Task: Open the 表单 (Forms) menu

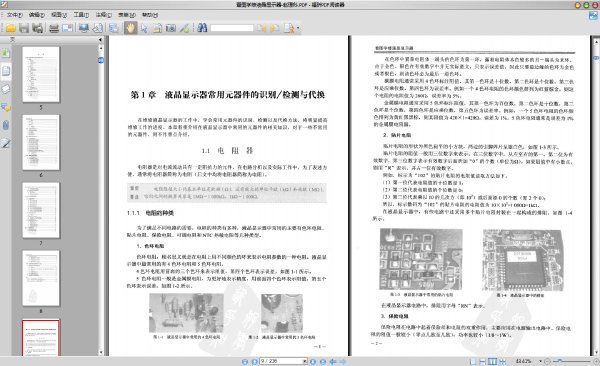Action: click(127, 15)
